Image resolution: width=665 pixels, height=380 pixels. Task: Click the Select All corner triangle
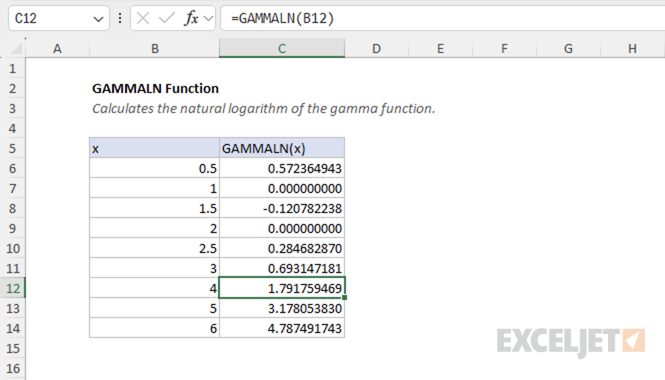tap(16, 49)
